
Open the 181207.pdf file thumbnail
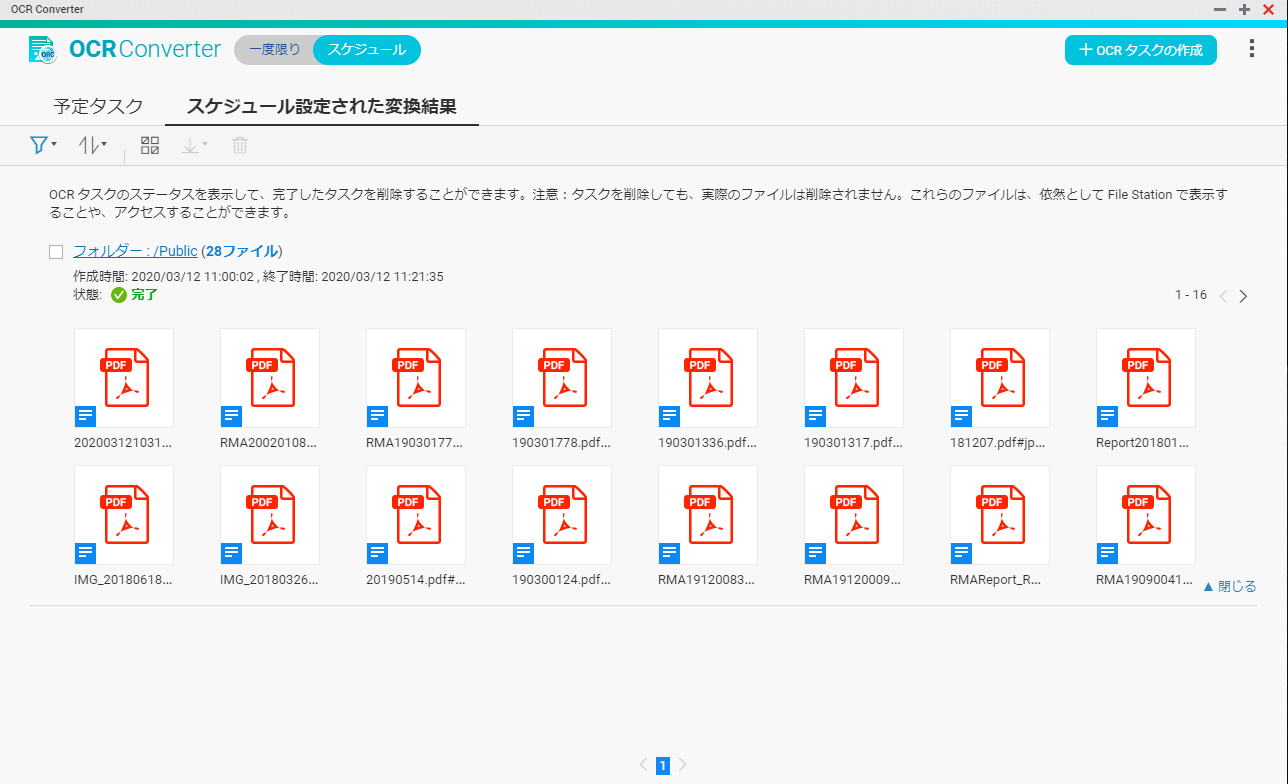pyautogui.click(x=1000, y=378)
